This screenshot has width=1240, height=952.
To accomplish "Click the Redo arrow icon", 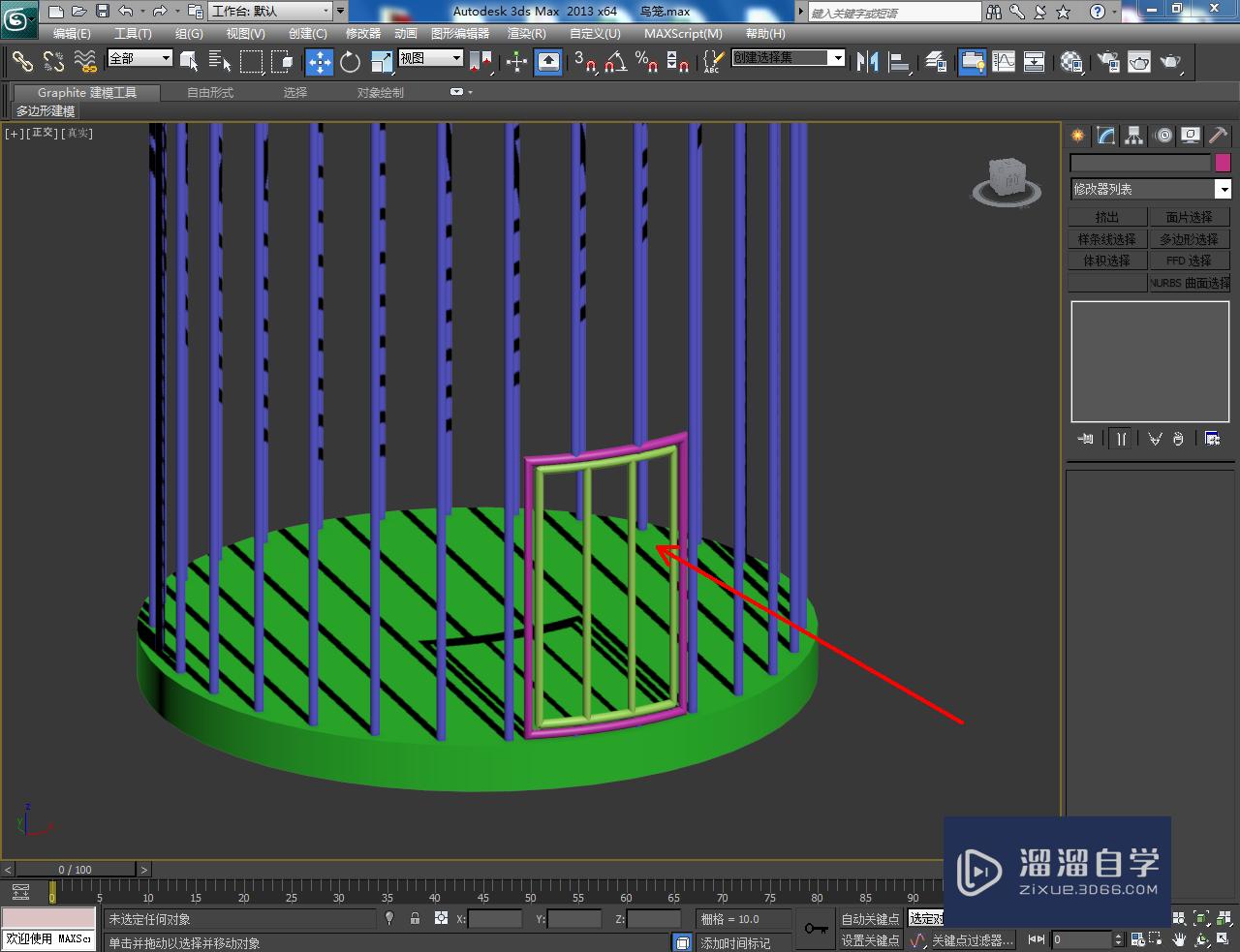I will (160, 12).
